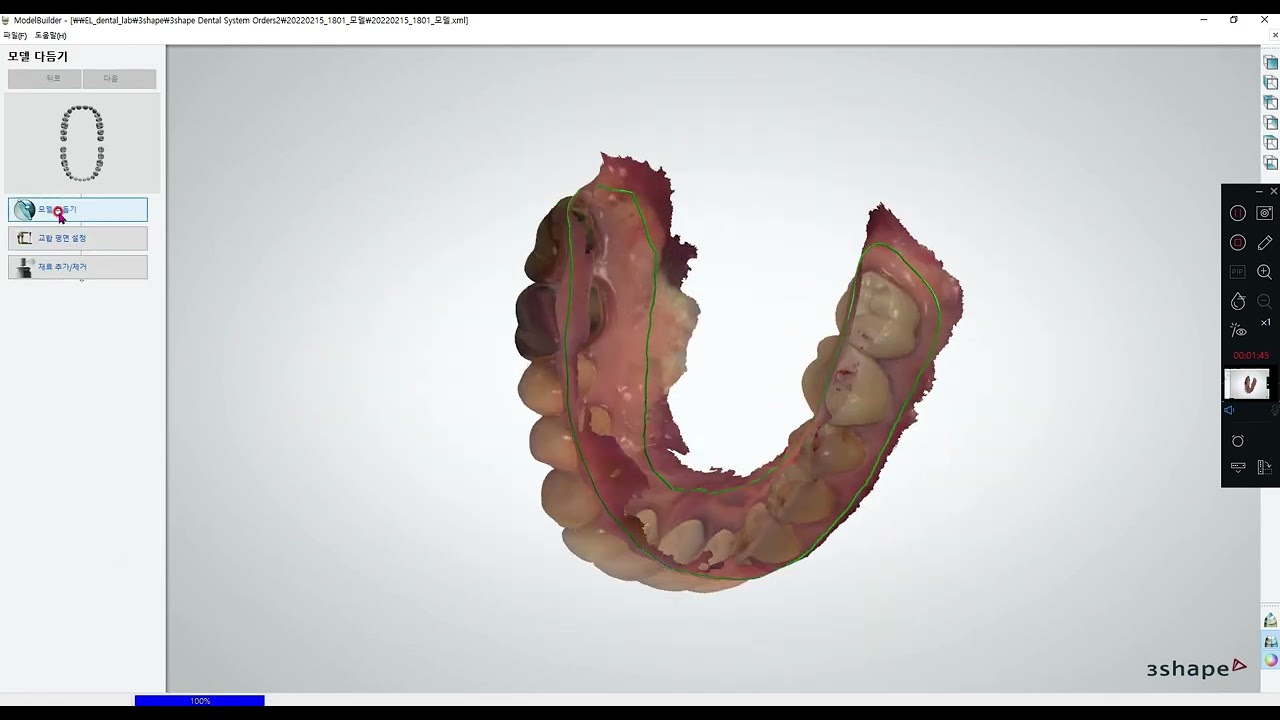Click the 다음 next button
Screen dimensions: 1280x720
119,78
